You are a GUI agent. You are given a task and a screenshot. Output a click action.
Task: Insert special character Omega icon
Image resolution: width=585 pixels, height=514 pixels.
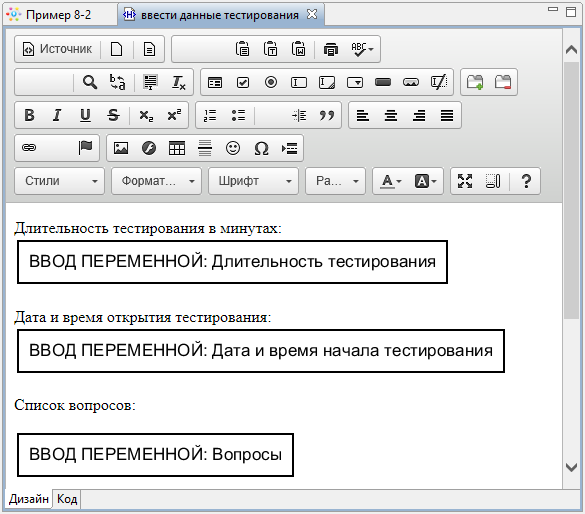[261, 148]
